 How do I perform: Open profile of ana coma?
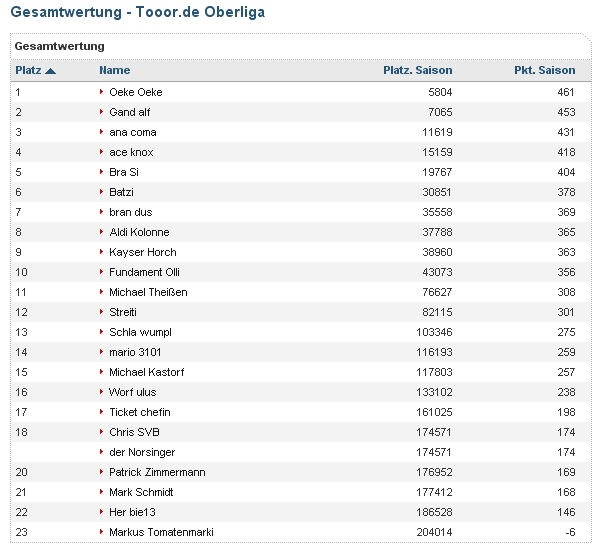pyautogui.click(x=133, y=132)
